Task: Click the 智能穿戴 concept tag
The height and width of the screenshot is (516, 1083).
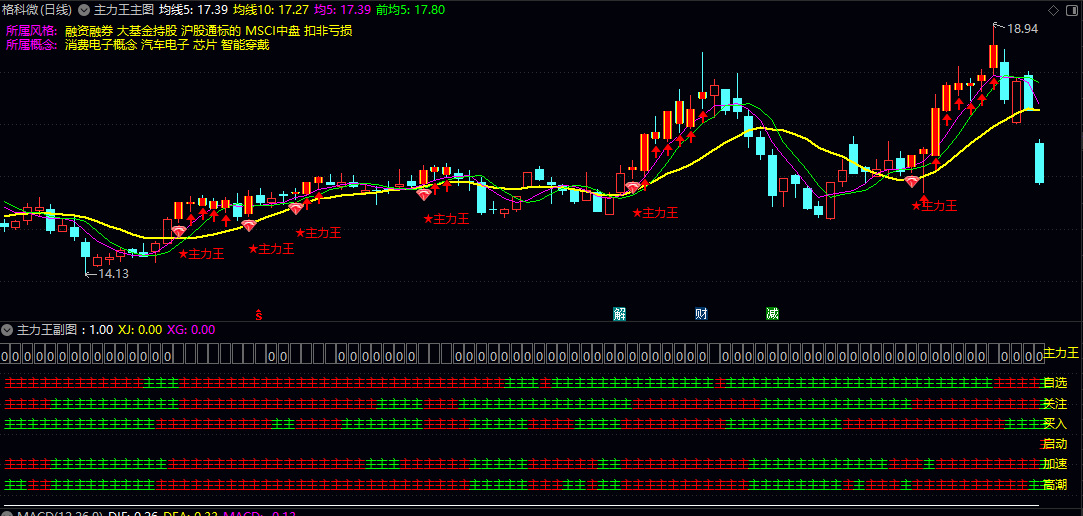Action: 245,45
